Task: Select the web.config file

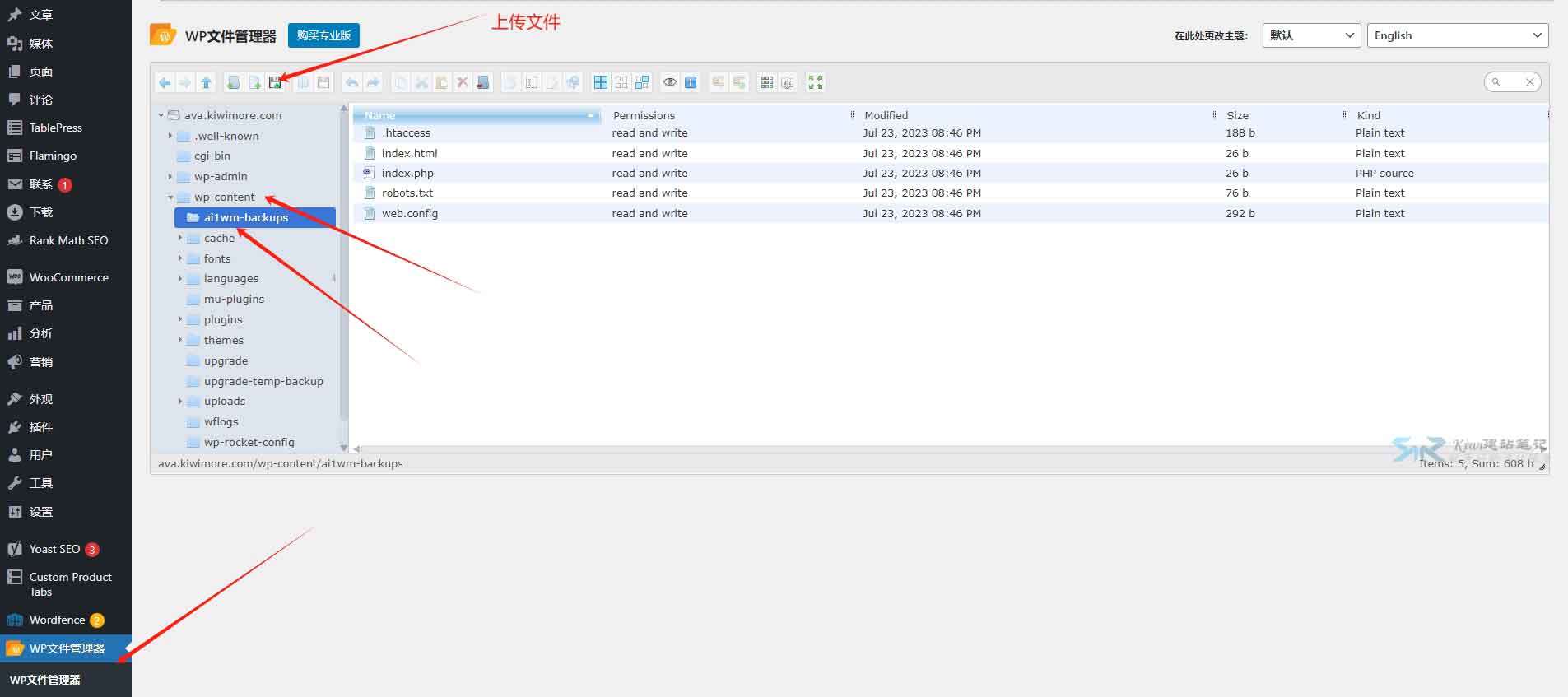Action: (x=951, y=213)
